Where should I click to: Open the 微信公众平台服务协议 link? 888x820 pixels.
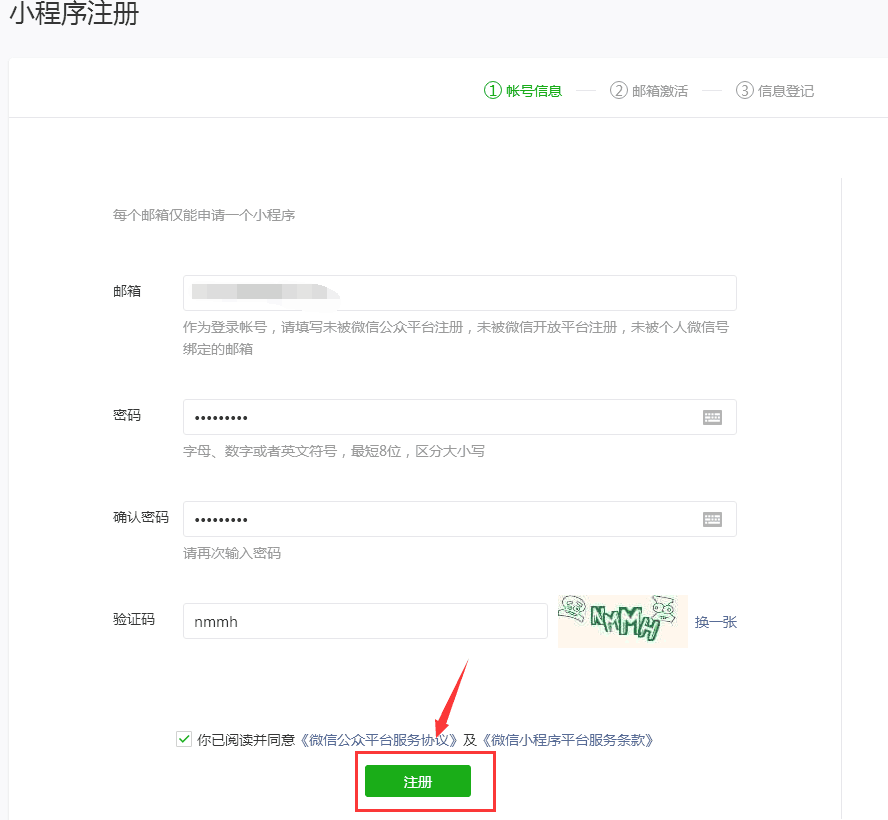coord(378,740)
